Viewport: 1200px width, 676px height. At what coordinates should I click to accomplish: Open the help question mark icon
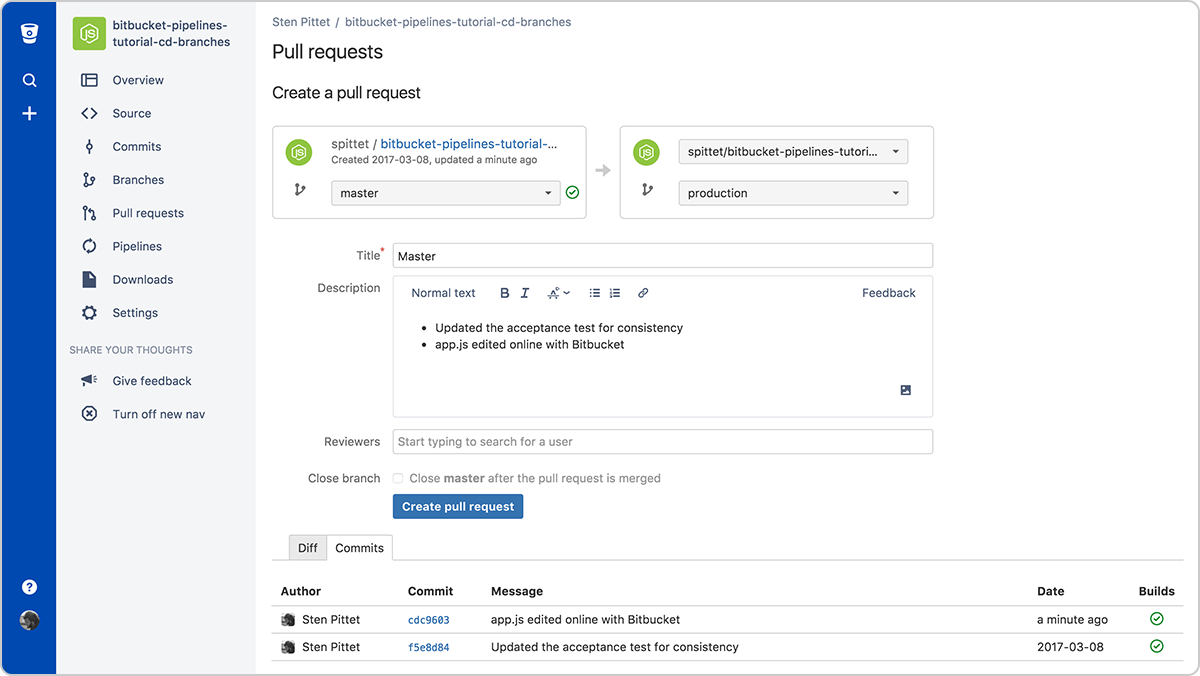tap(29, 587)
